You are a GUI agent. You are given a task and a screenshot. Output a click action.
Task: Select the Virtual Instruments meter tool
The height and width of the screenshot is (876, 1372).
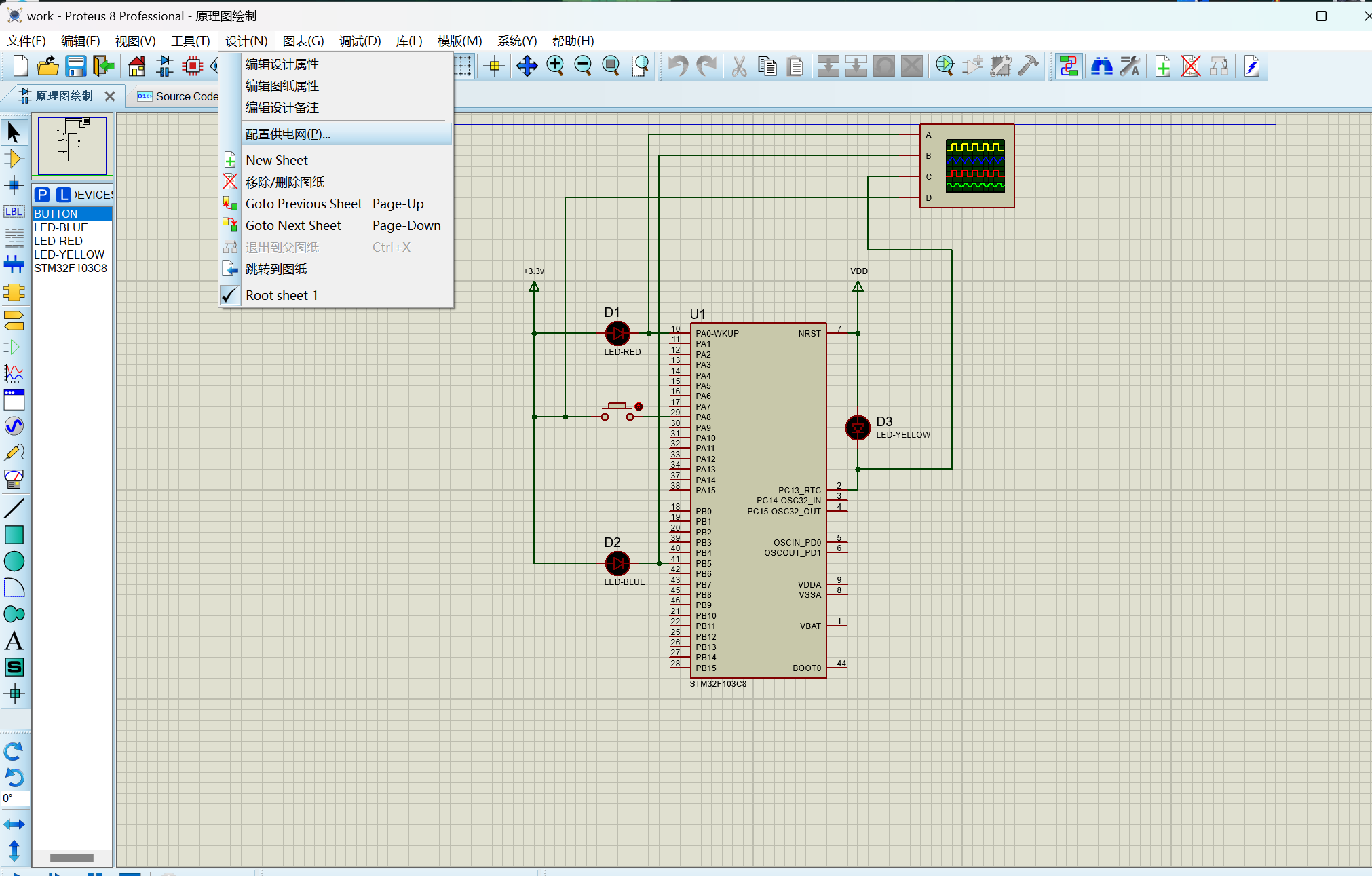point(14,479)
